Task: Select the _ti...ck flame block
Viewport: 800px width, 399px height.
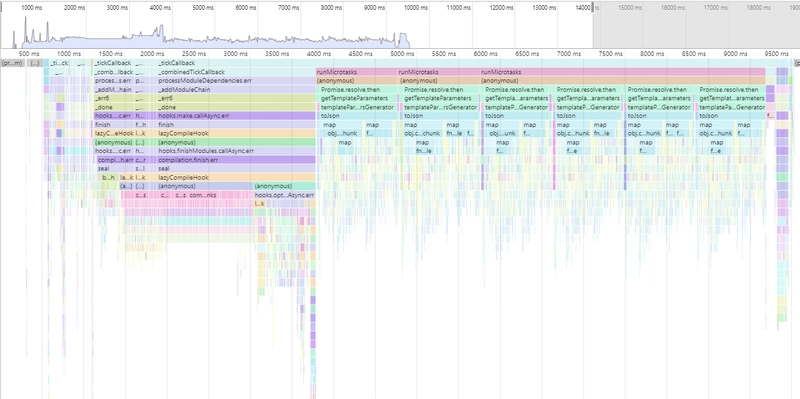Action: 59,63
